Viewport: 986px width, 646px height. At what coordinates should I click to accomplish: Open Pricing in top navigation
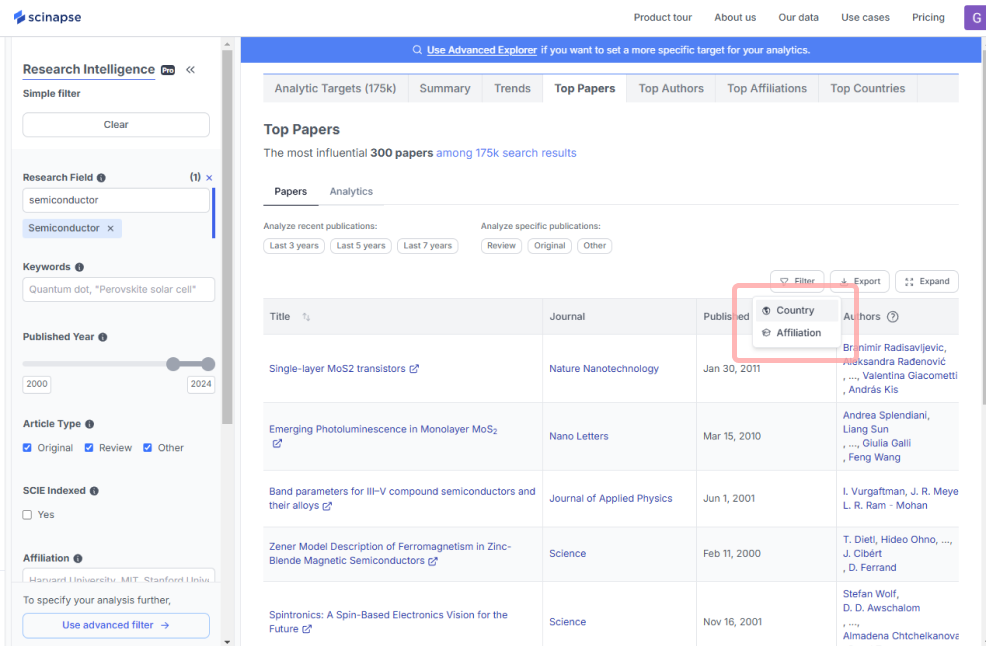coord(928,18)
